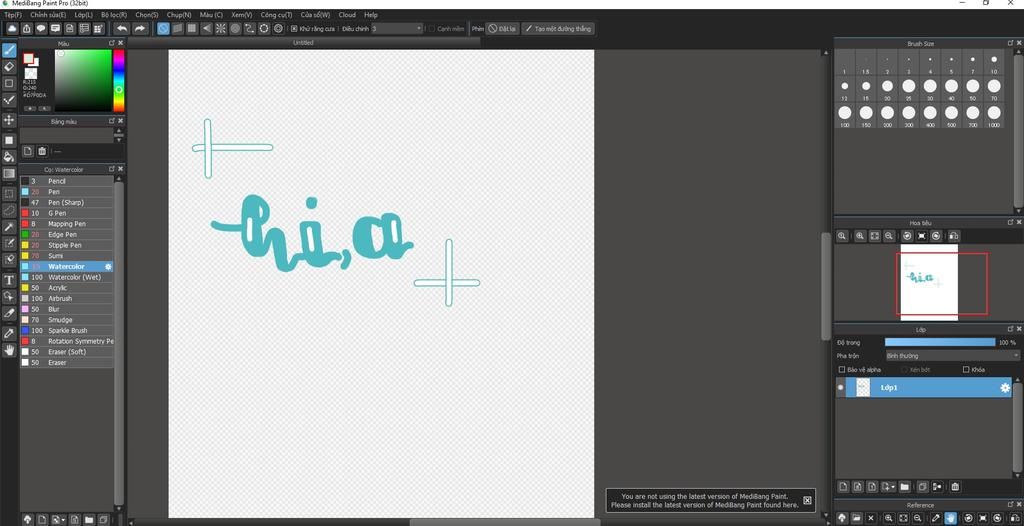The height and width of the screenshot is (526, 1024).
Task: Toggle visibility of layer Lớp1
Action: 840,387
